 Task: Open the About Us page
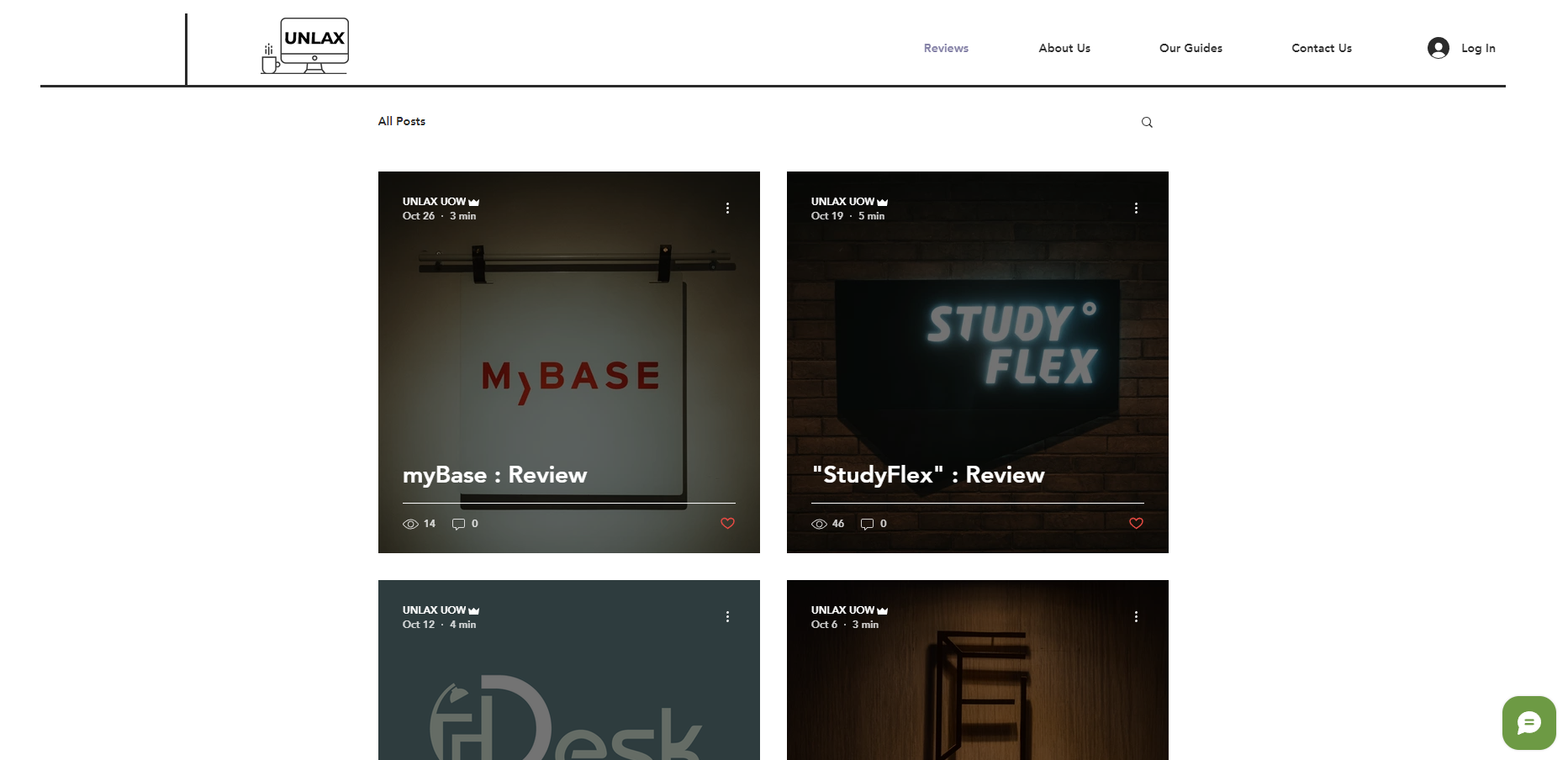(1064, 48)
